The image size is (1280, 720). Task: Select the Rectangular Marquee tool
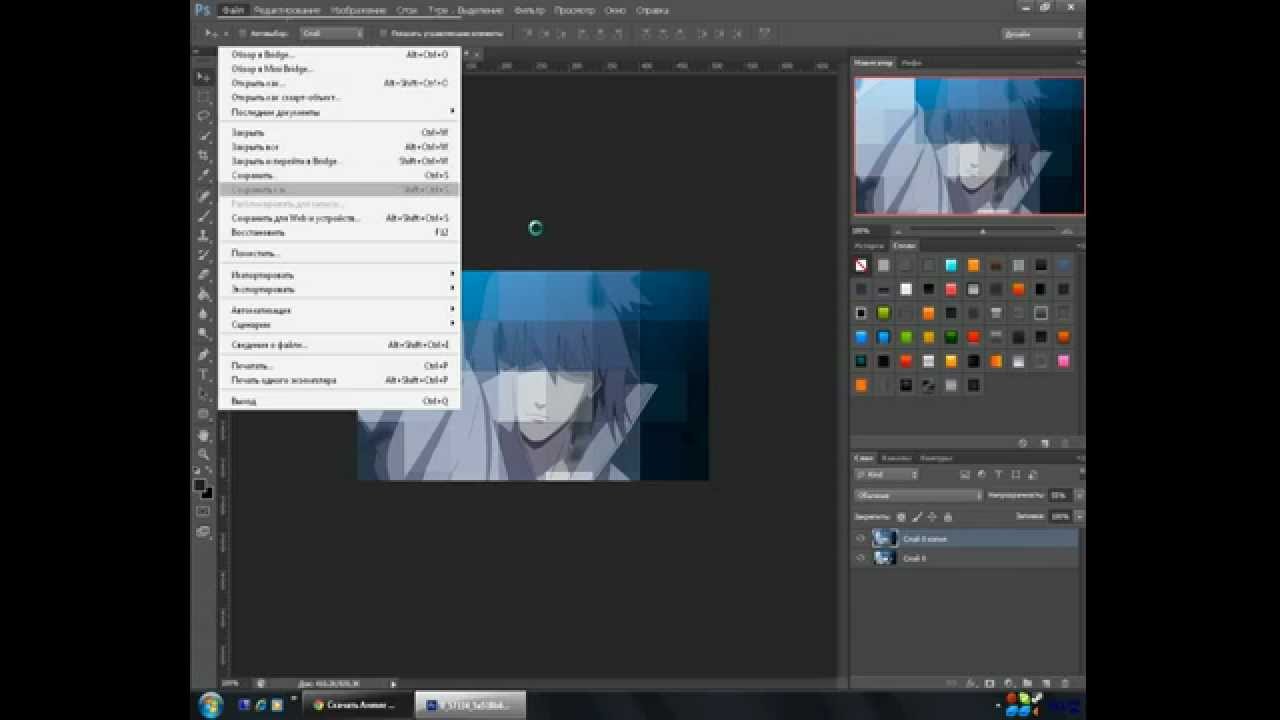(x=204, y=97)
